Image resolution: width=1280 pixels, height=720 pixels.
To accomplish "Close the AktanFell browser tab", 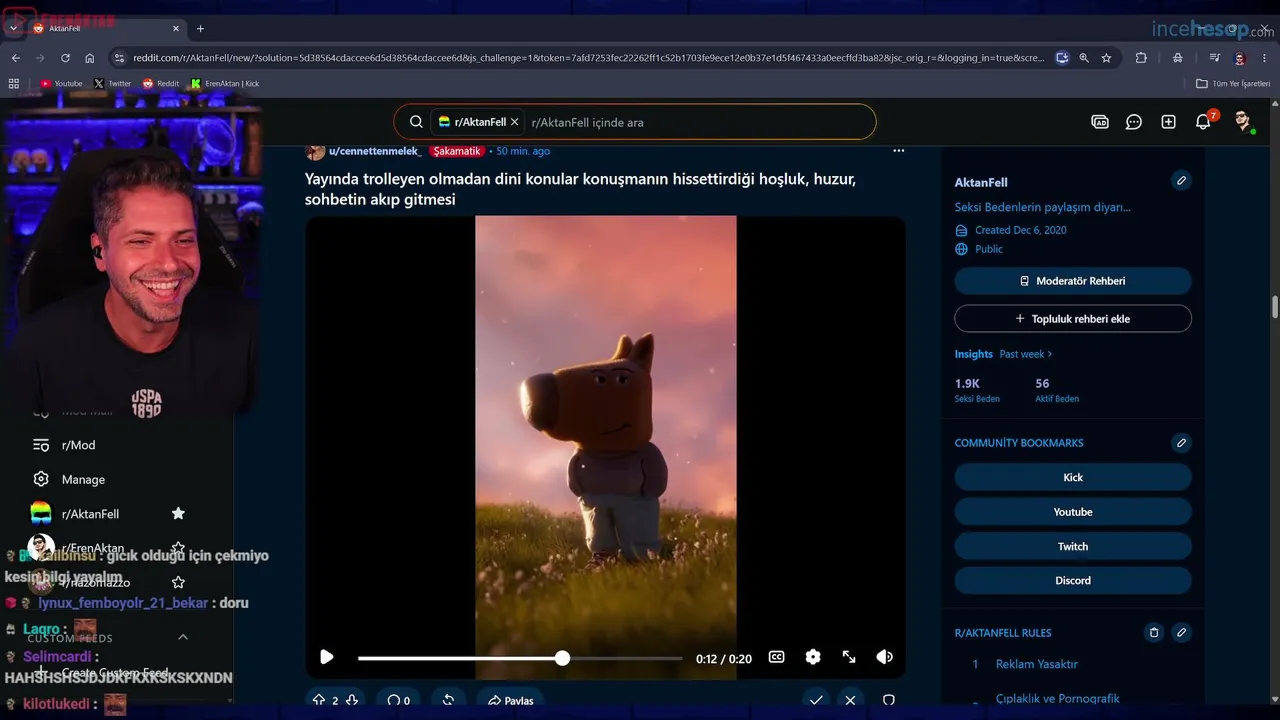I will [176, 28].
